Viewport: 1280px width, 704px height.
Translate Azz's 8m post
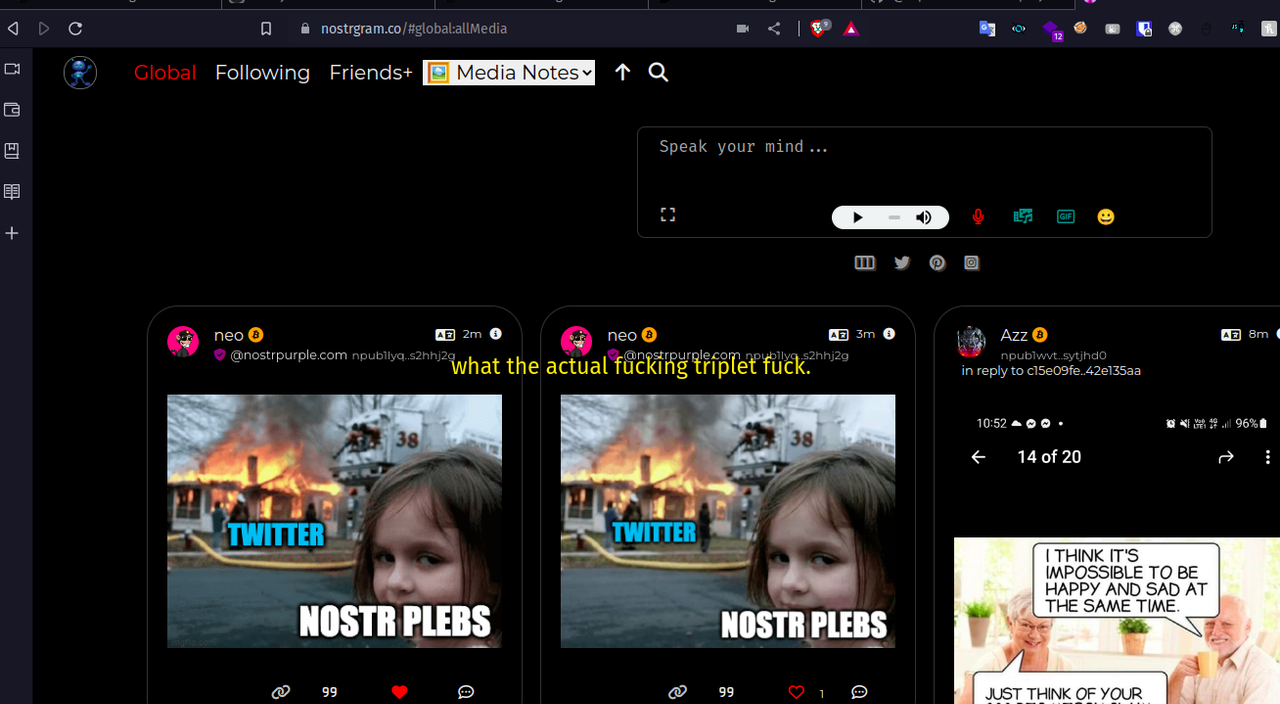(x=1231, y=334)
